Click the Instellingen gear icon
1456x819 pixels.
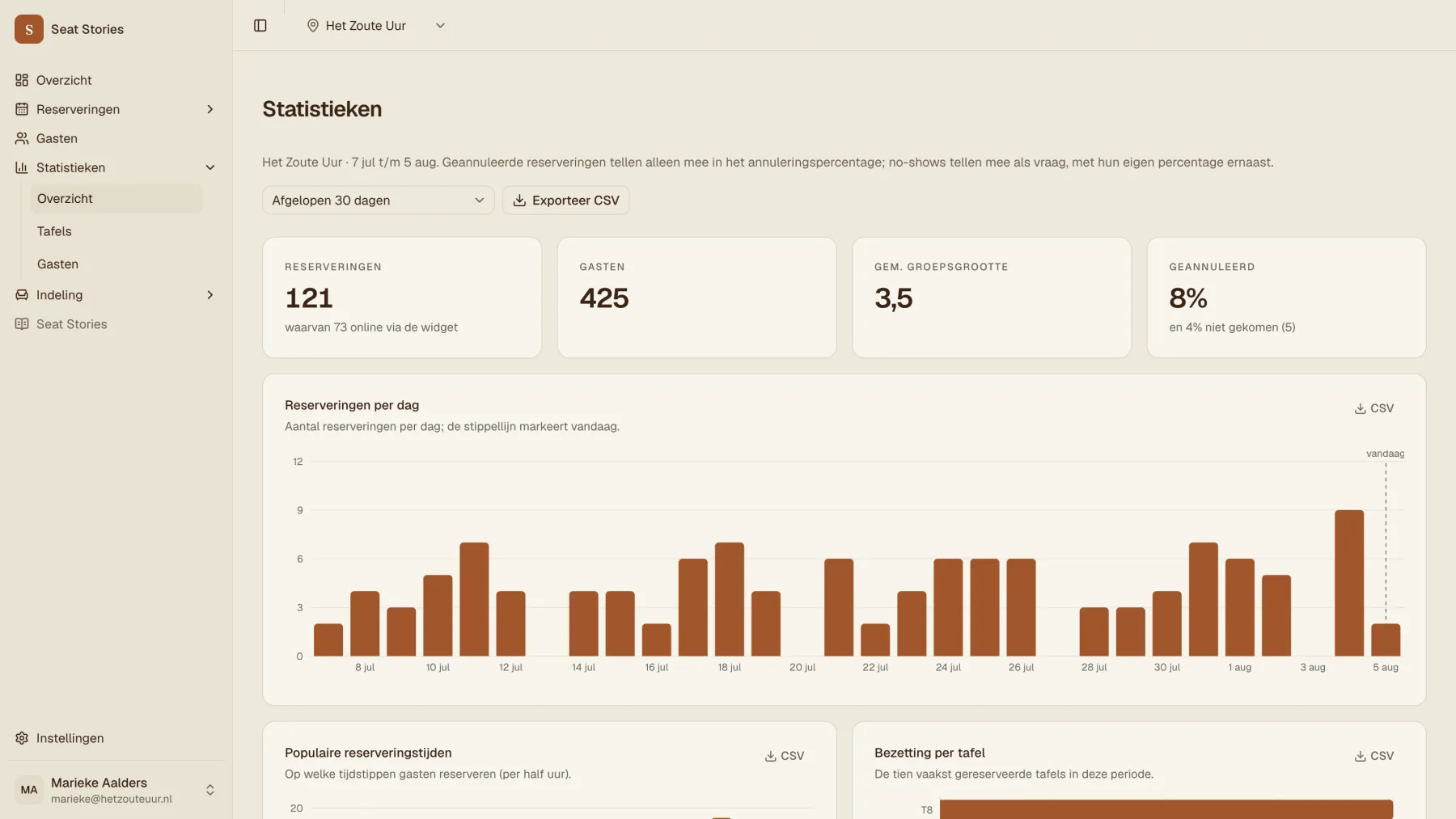22,738
